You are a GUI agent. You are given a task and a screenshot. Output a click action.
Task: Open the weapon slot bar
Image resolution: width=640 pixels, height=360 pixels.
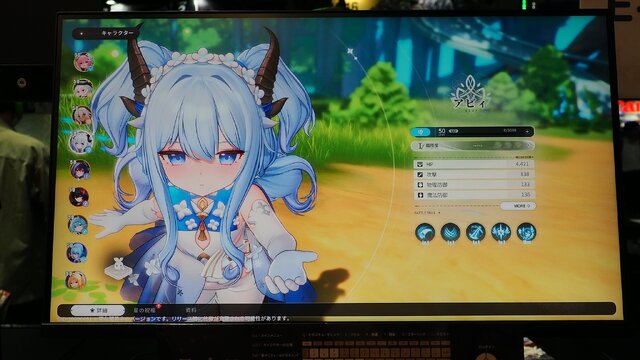pos(473,146)
